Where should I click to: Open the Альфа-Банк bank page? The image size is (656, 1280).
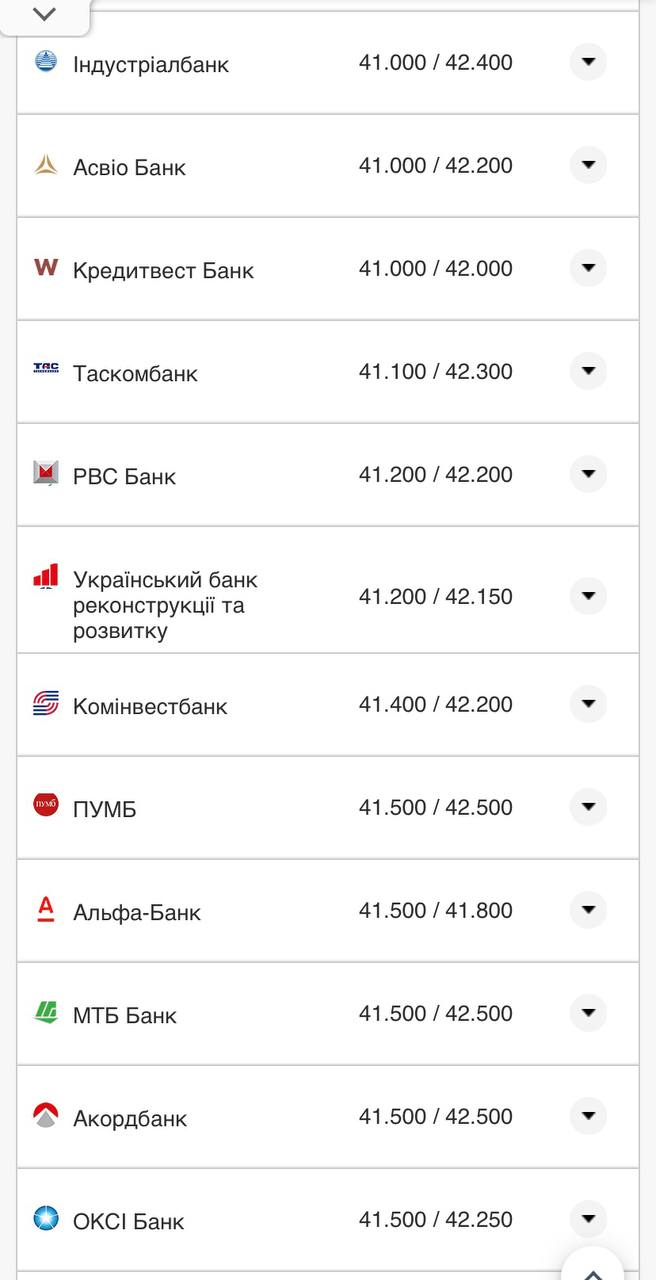coord(135,911)
